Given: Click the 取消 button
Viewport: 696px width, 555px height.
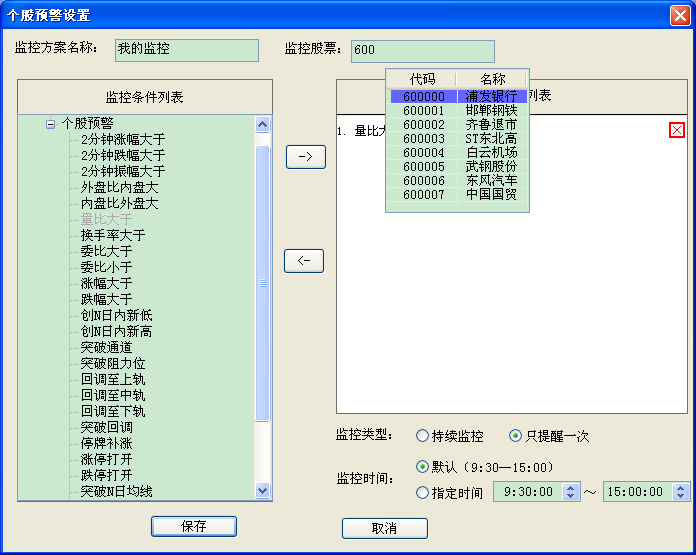Looking at the screenshot, I should click(384, 528).
